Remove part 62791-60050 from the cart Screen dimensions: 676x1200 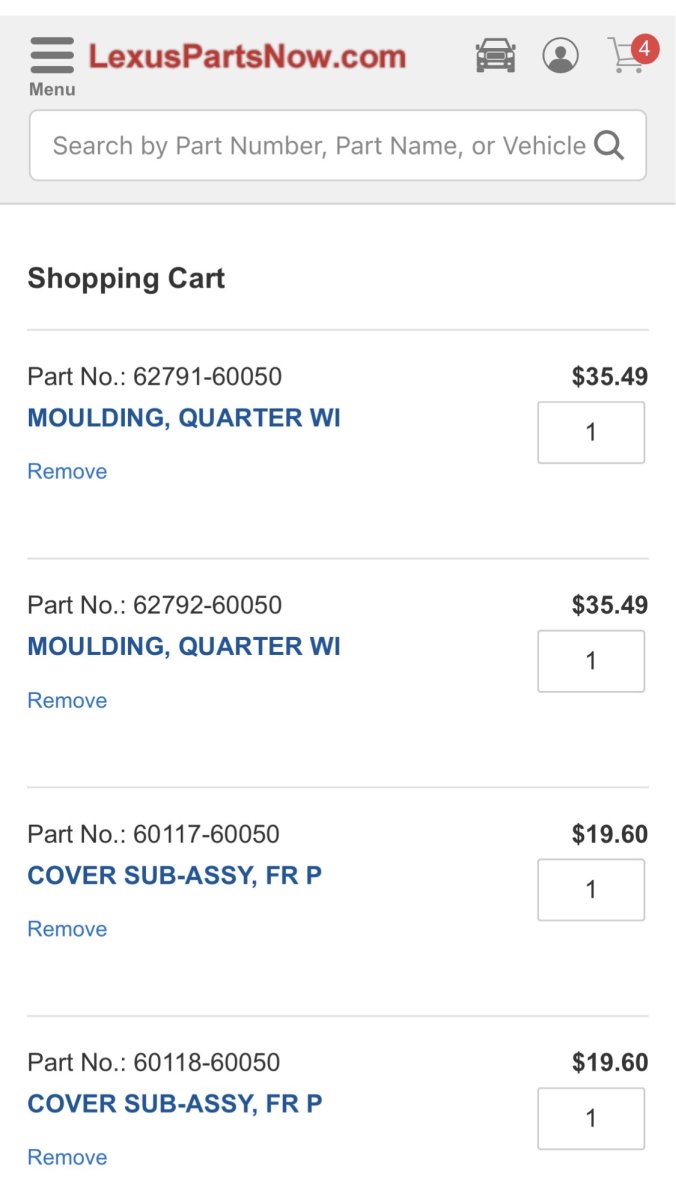(x=67, y=471)
